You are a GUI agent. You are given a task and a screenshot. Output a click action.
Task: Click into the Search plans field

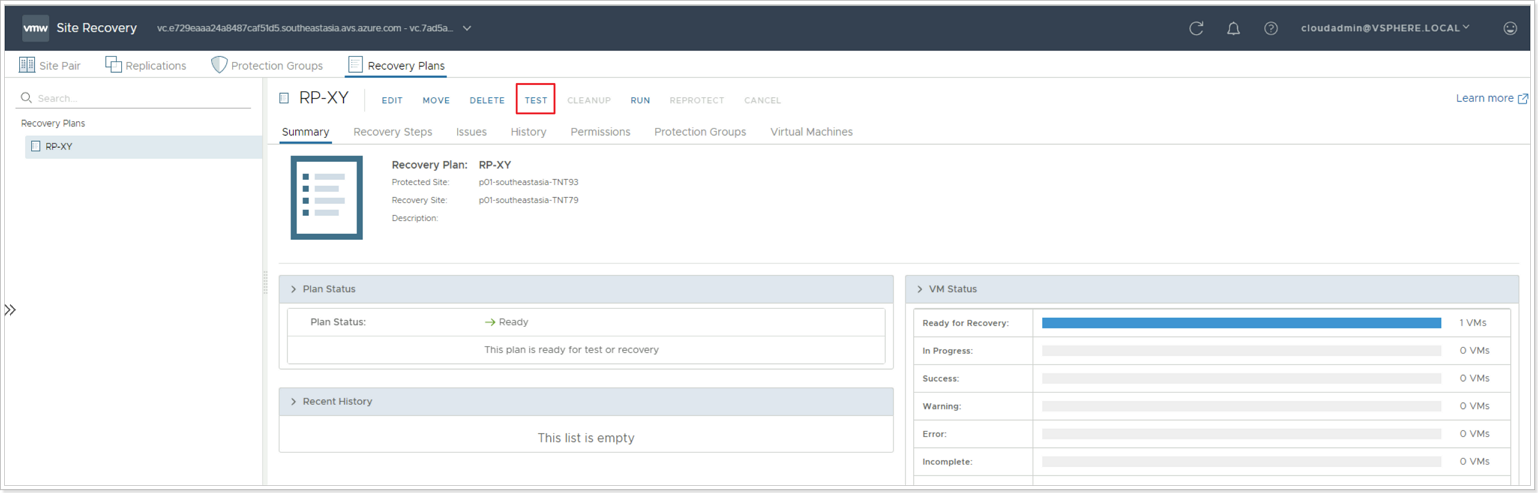click(136, 98)
